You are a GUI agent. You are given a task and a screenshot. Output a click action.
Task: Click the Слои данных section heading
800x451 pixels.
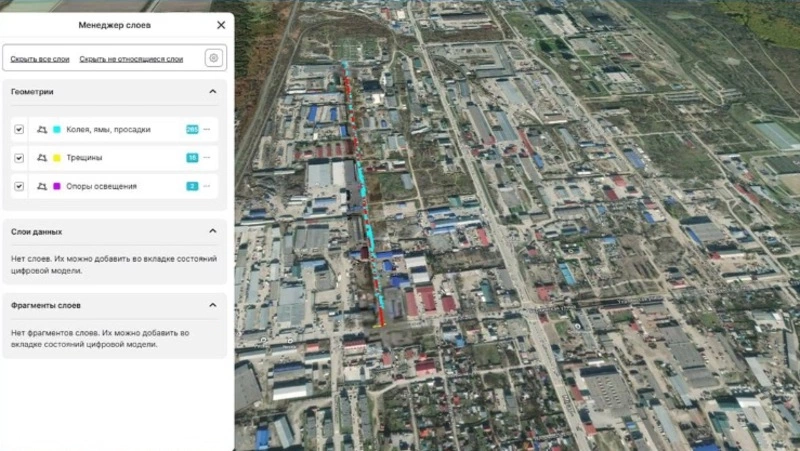pos(36,232)
